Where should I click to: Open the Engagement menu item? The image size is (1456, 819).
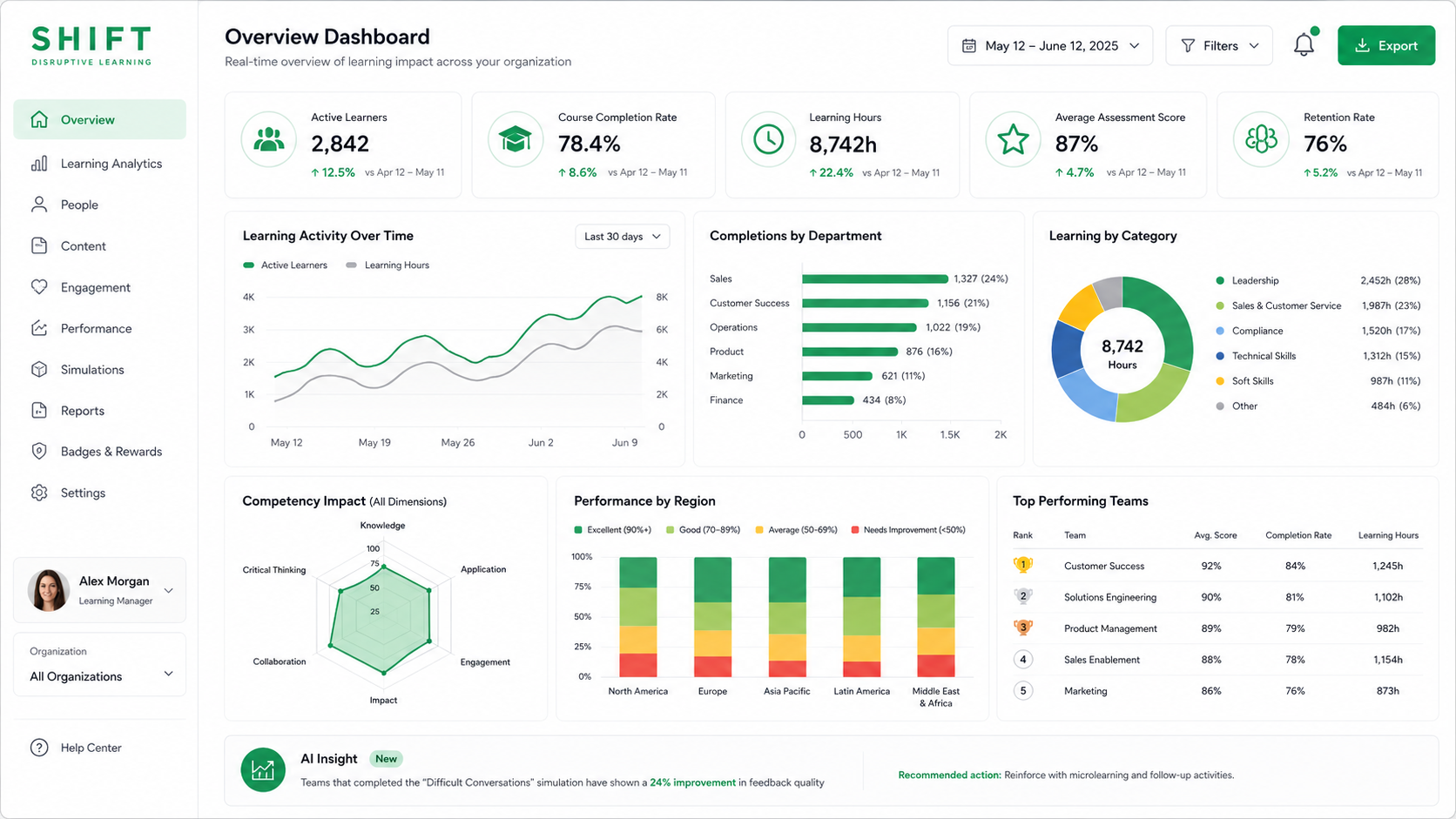point(99,287)
